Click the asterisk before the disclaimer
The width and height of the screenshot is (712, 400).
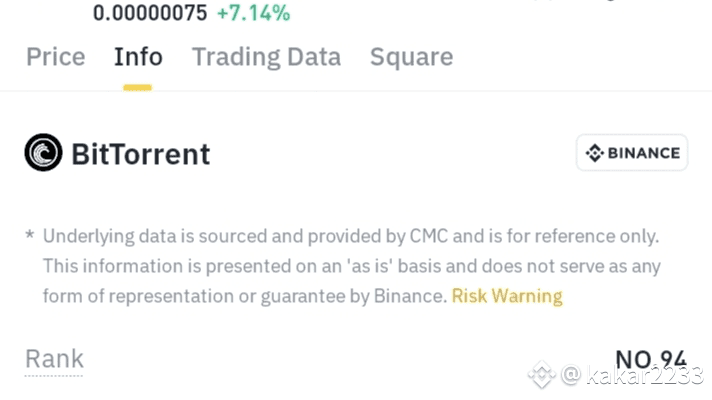[x=30, y=237]
